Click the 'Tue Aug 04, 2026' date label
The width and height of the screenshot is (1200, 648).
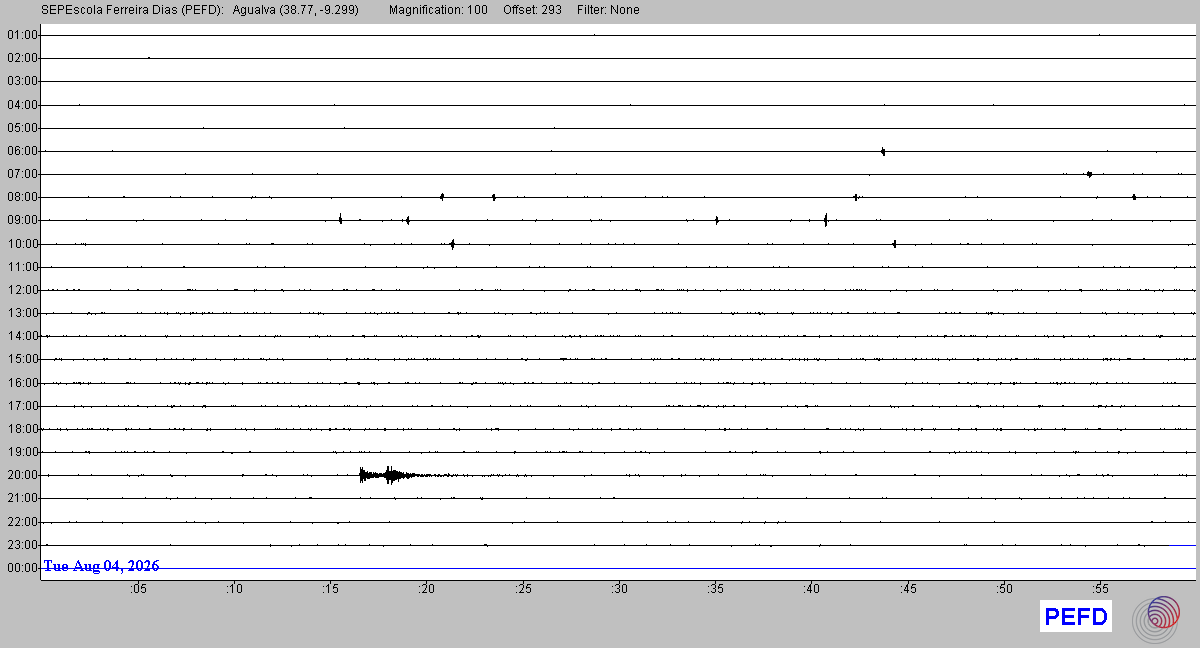101,566
